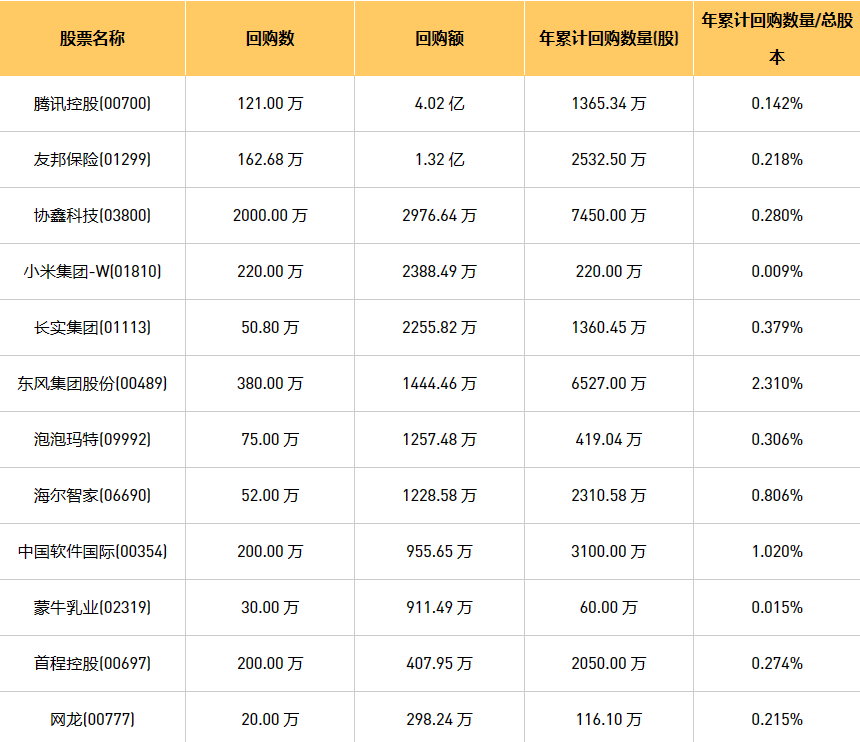Select 友邦保险(01299) stock name
Viewport: 860px width, 742px height.
click(92, 159)
